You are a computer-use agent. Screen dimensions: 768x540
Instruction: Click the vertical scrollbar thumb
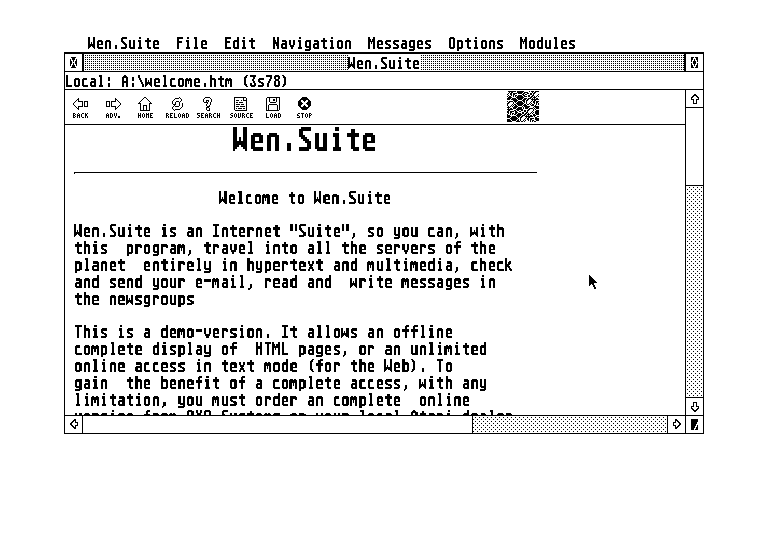695,147
